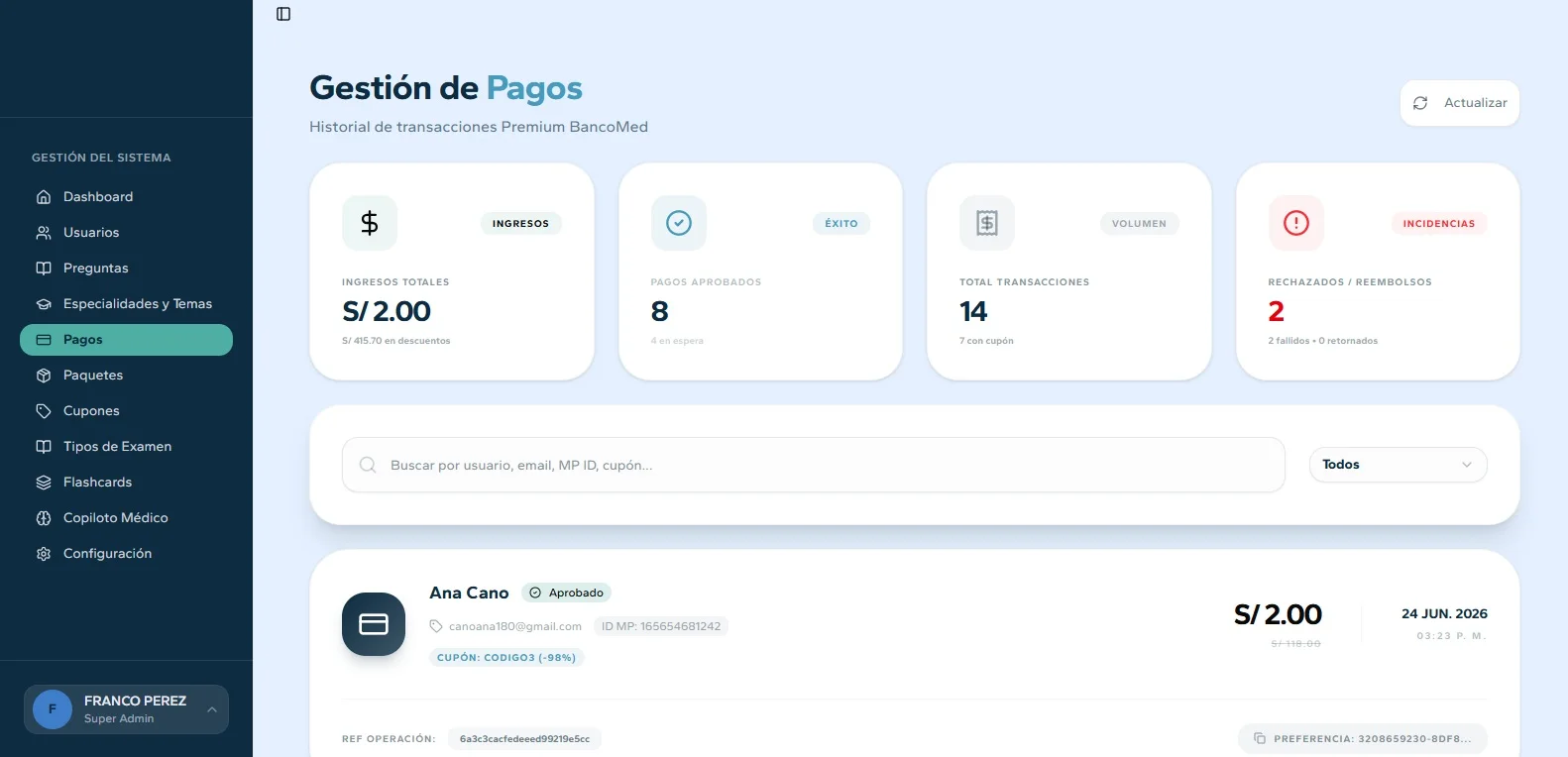This screenshot has width=1568, height=757.
Task: Click the refresh arrows icon in Actualizar
Action: coord(1420,103)
